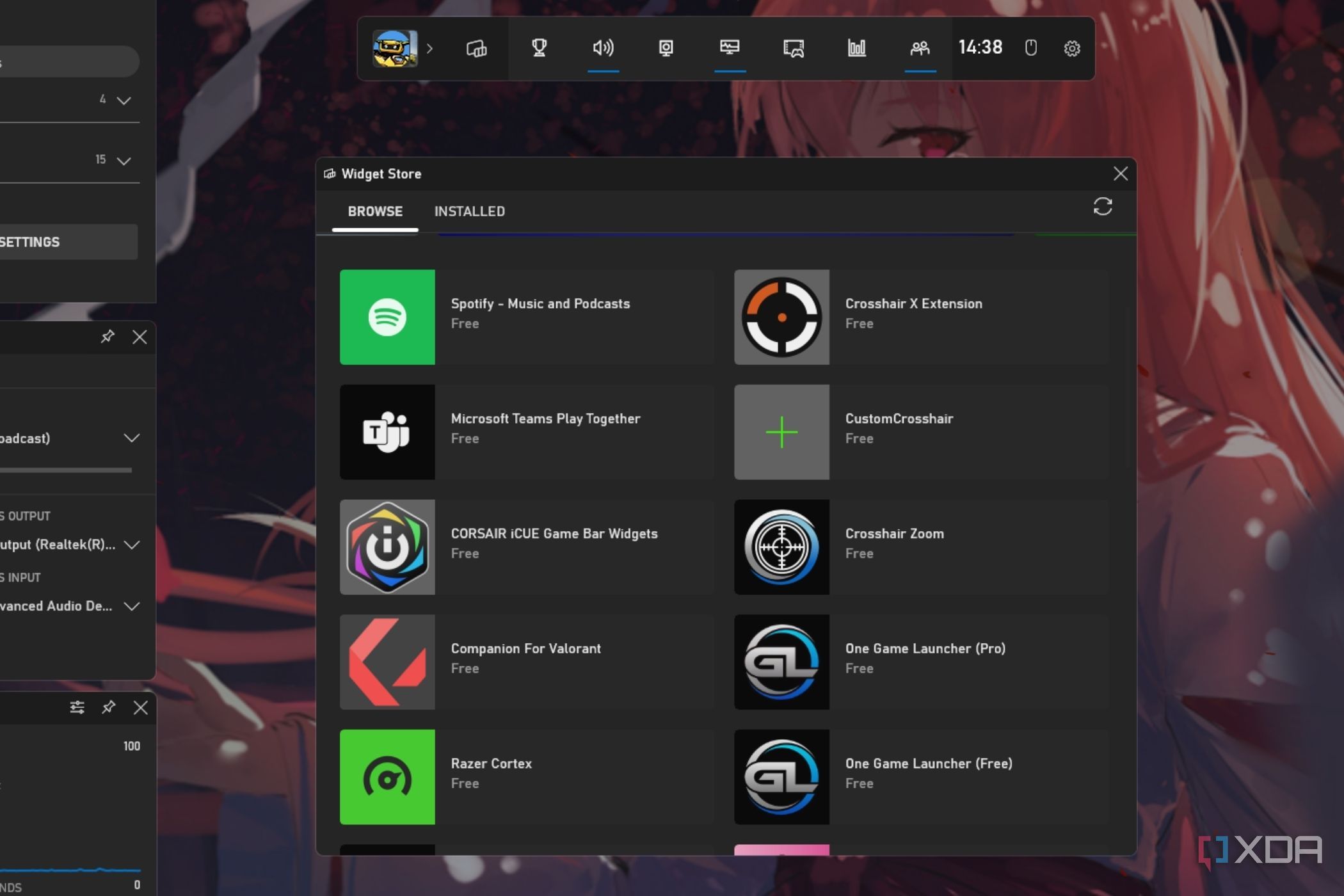Viewport: 1344px width, 896px height.
Task: Click the CustomCrosshair green plus icon
Action: coord(781,432)
